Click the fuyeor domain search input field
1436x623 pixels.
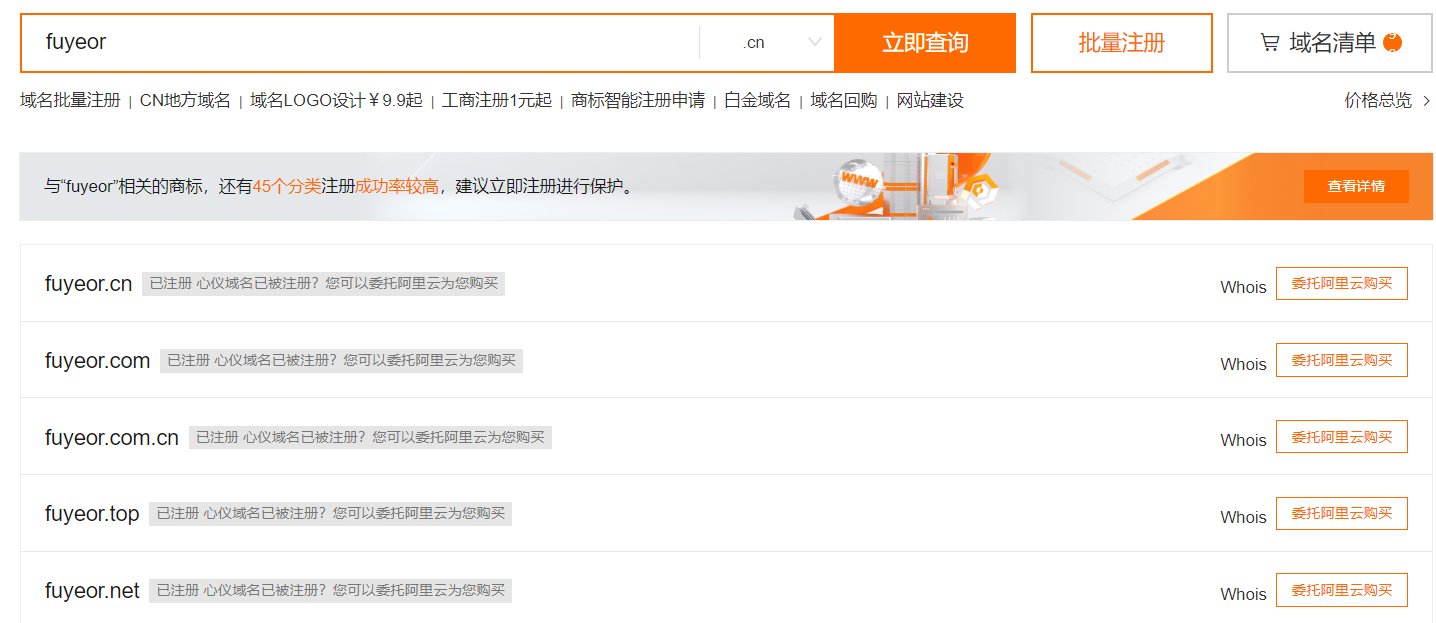pos(360,43)
